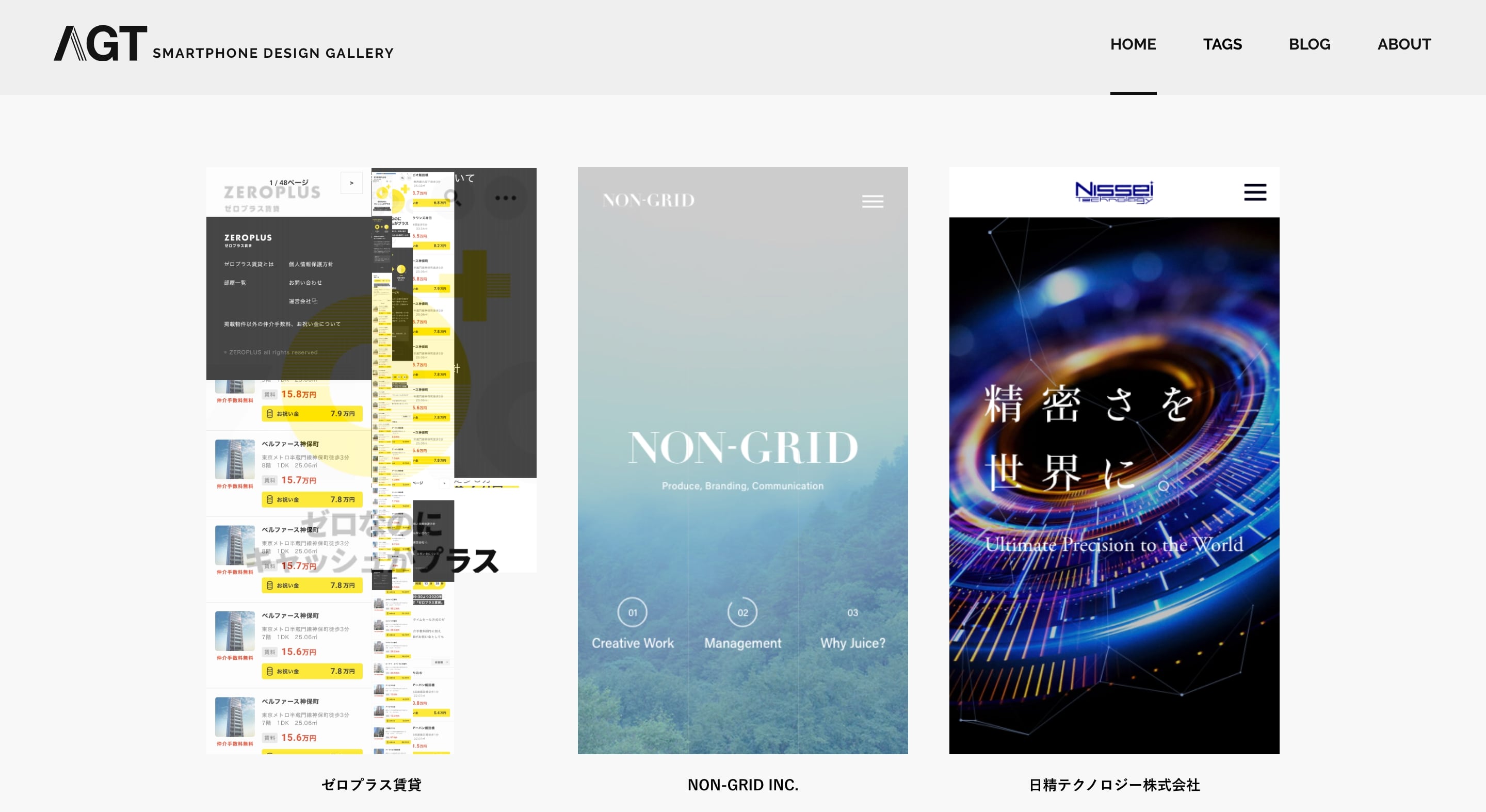Screen dimensions: 1486x812
Task: Toggle NON-GRID navigation menu visibility
Action: point(872,201)
